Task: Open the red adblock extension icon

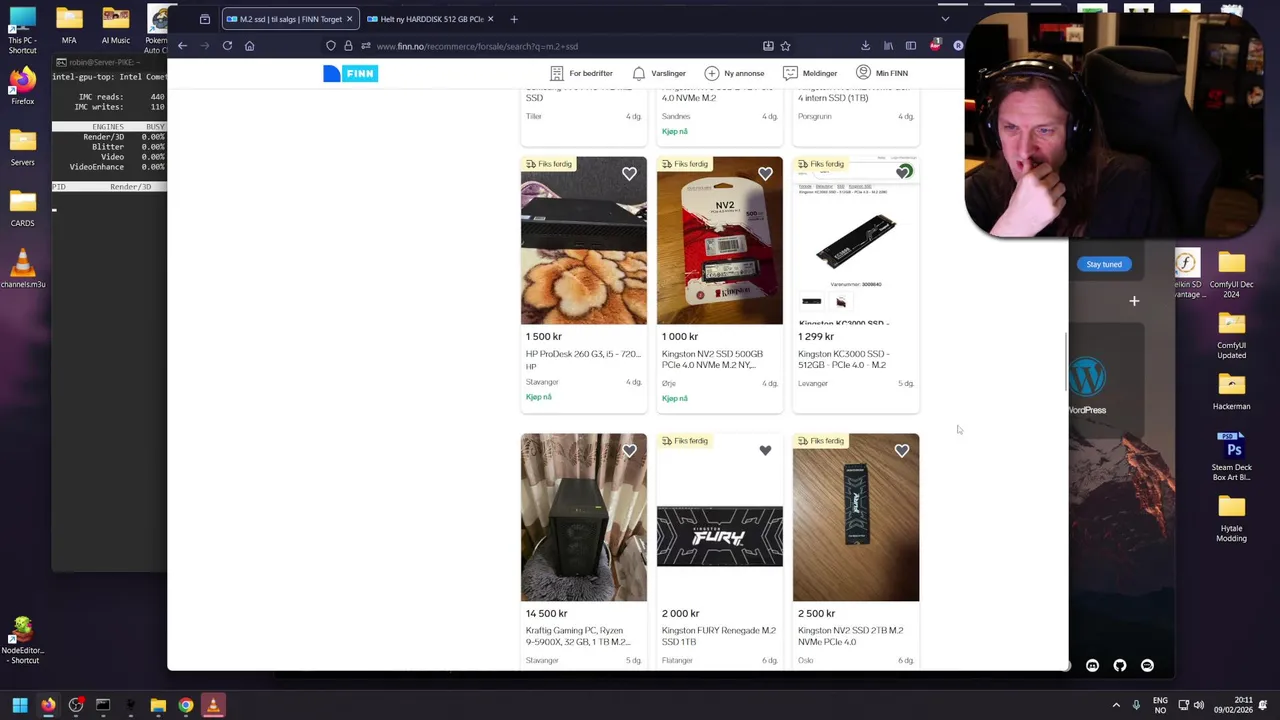Action: tap(935, 45)
